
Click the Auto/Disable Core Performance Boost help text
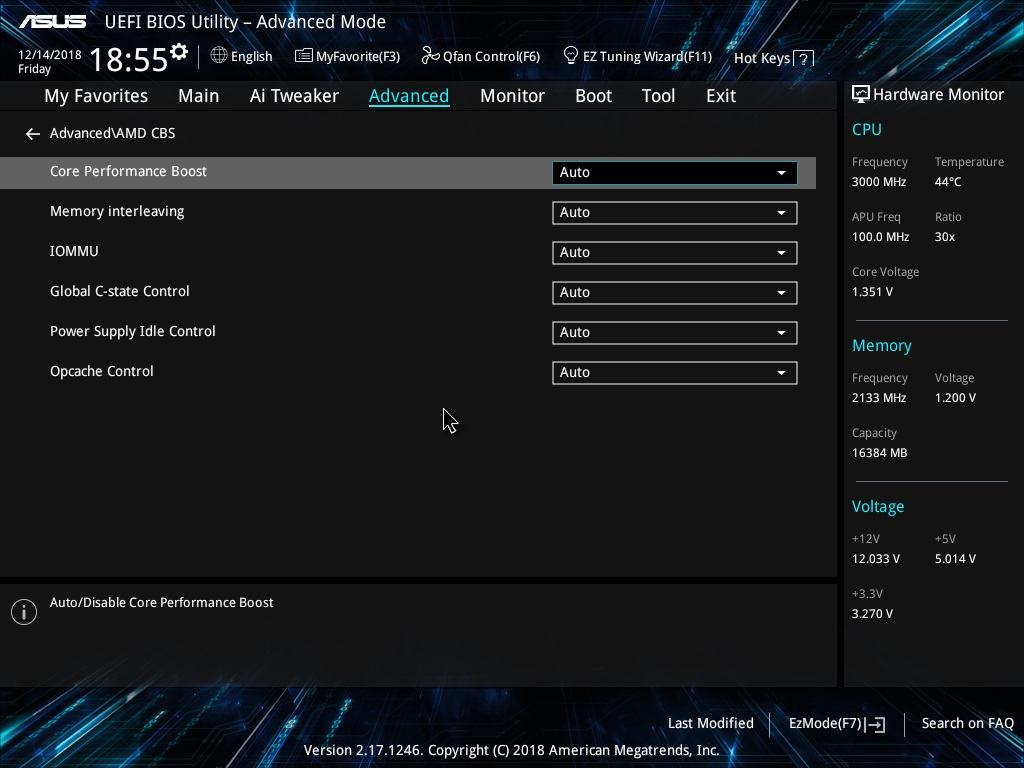pyautogui.click(x=161, y=603)
